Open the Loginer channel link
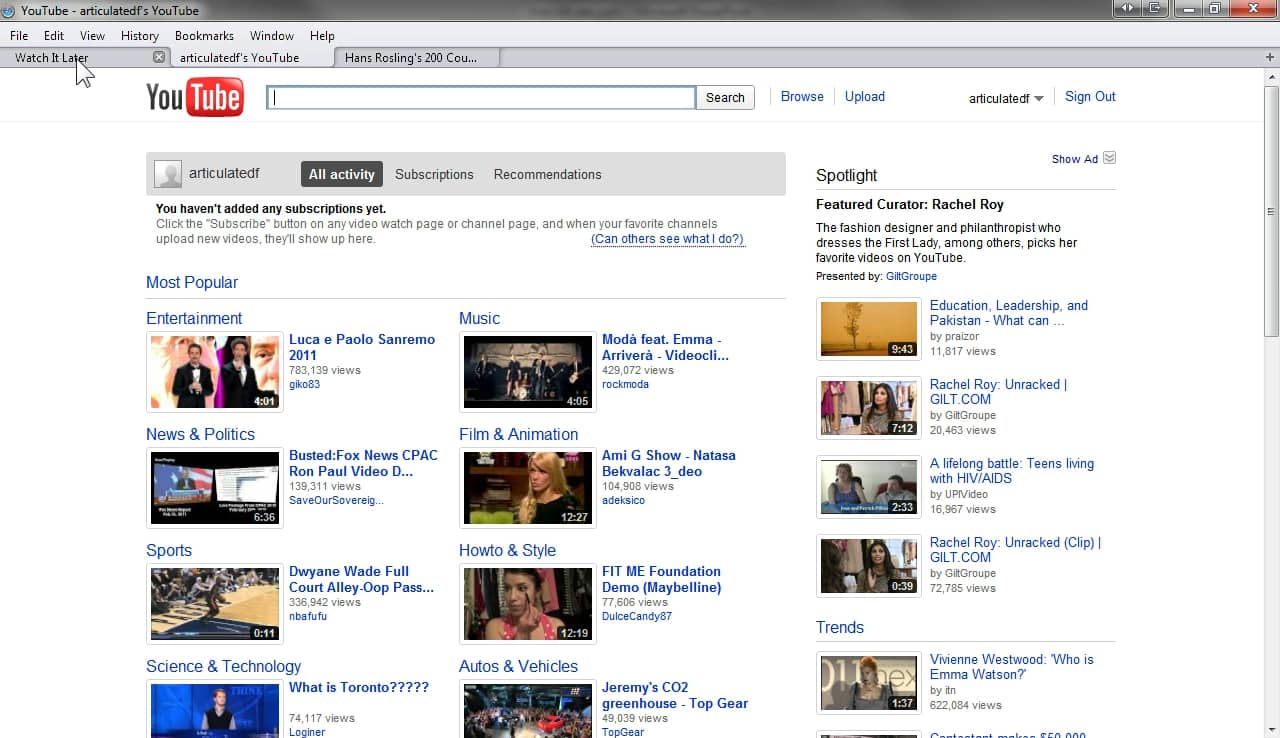The image size is (1280, 738). (307, 732)
